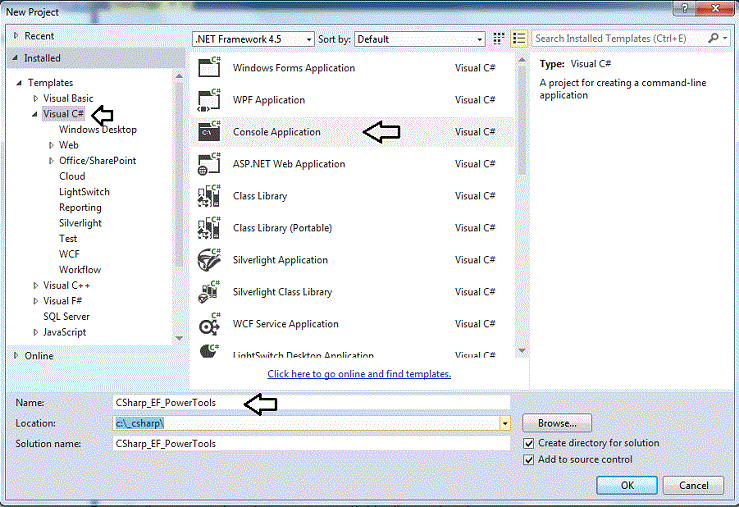739x507 pixels.
Task: Click the Class Library template icon
Action: point(209,196)
